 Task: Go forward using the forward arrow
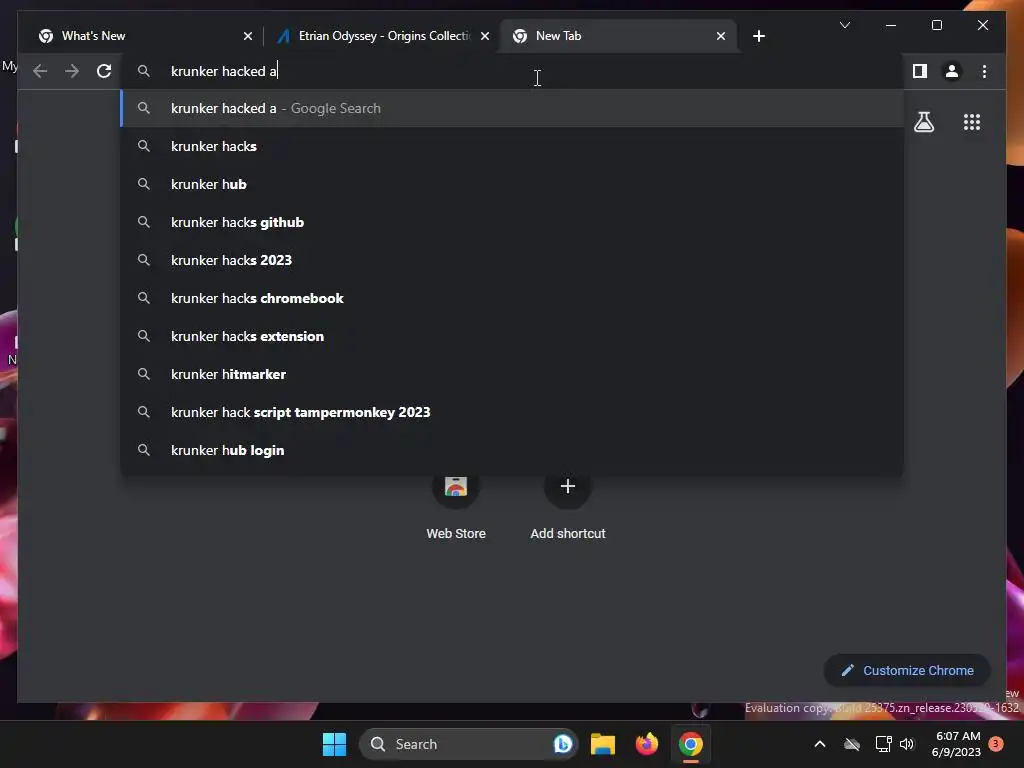72,71
